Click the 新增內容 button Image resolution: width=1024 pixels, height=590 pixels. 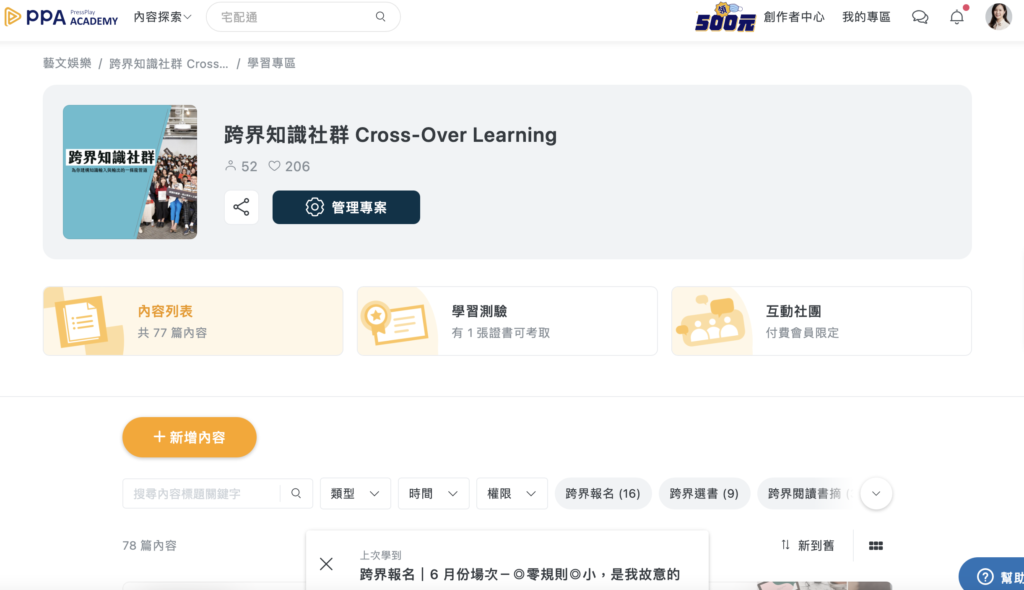pyautogui.click(x=189, y=437)
